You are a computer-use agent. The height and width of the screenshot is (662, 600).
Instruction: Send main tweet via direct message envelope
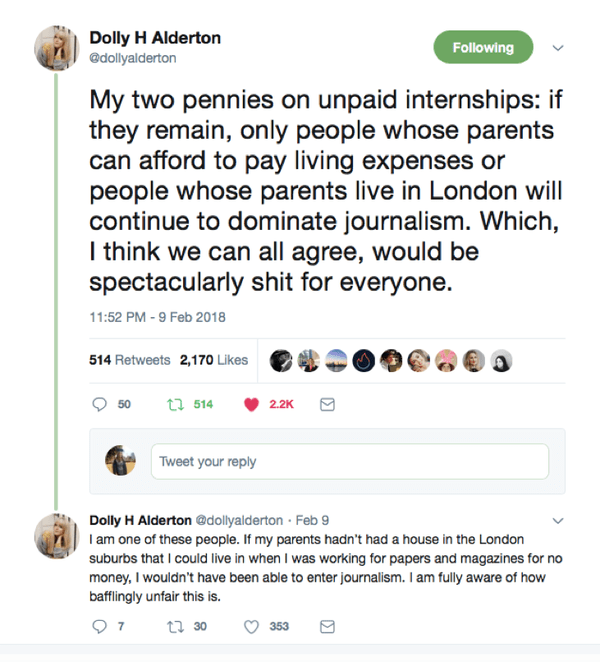pos(326,404)
